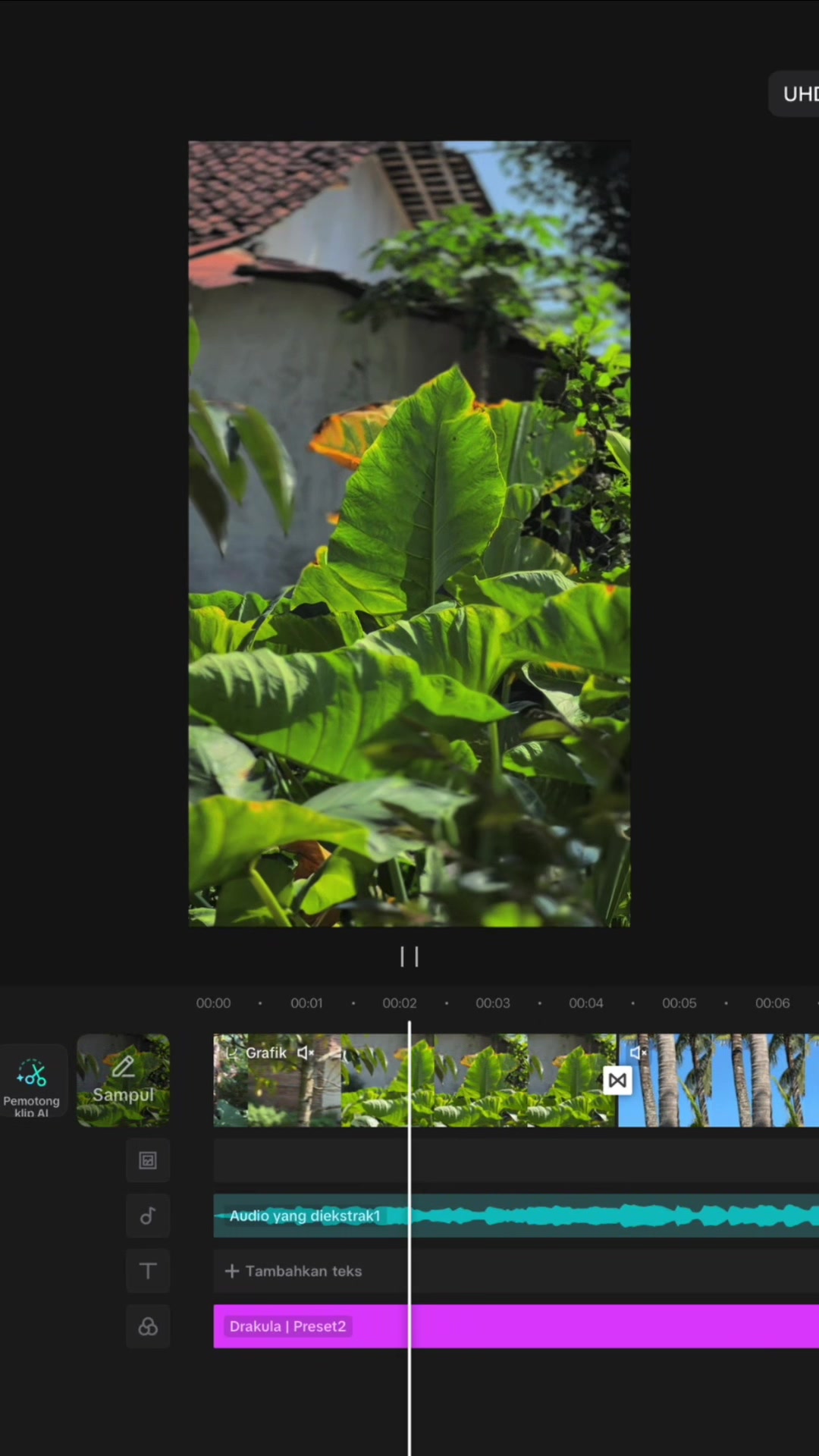Click the 00:01 mark on timeline ruler

(x=306, y=1003)
